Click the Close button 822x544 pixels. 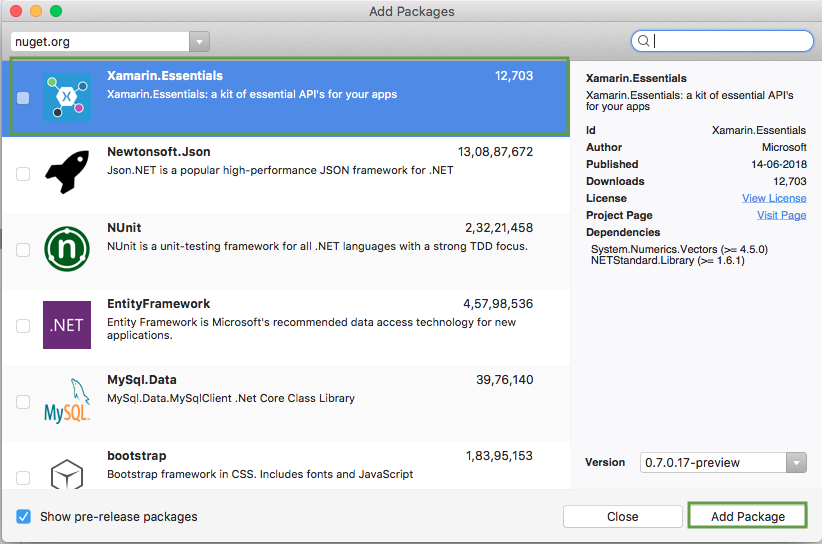(622, 517)
